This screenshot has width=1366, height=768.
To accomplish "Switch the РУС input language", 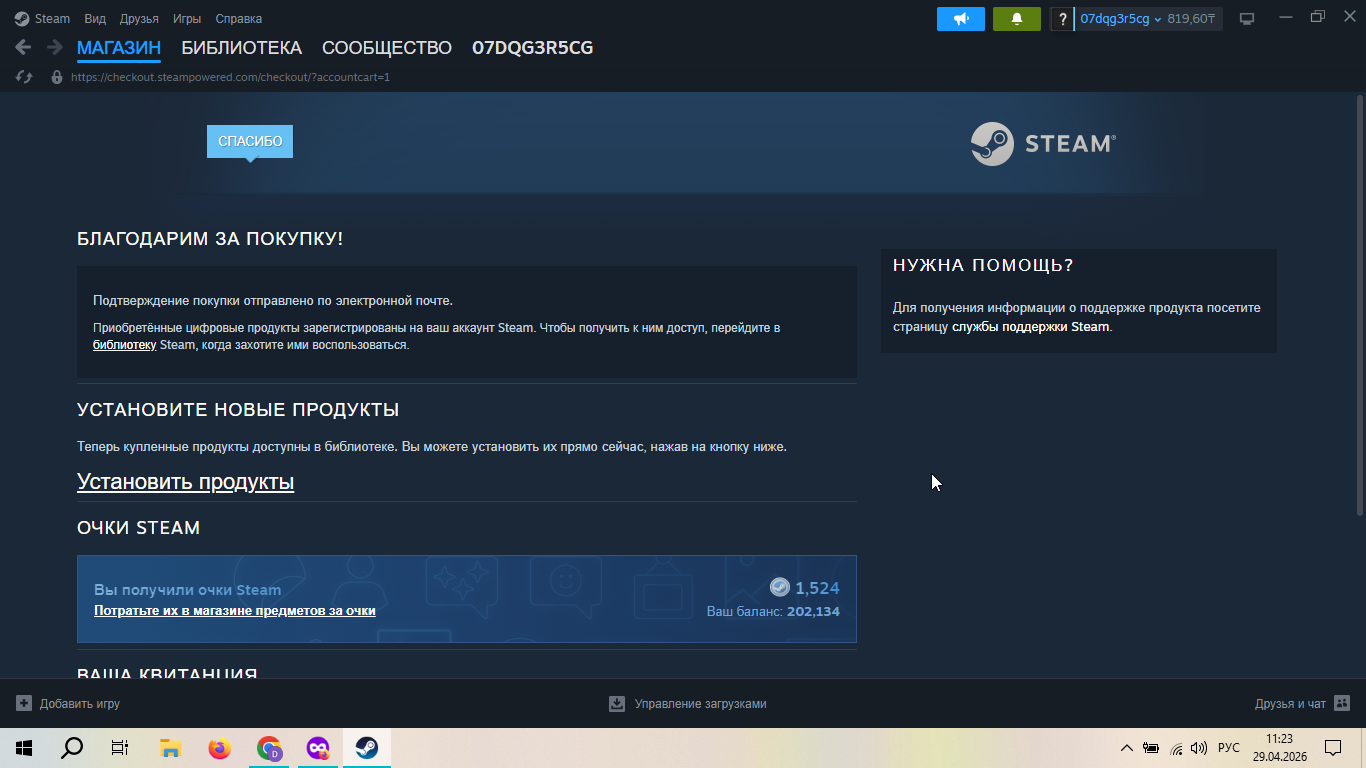I will 1229,748.
